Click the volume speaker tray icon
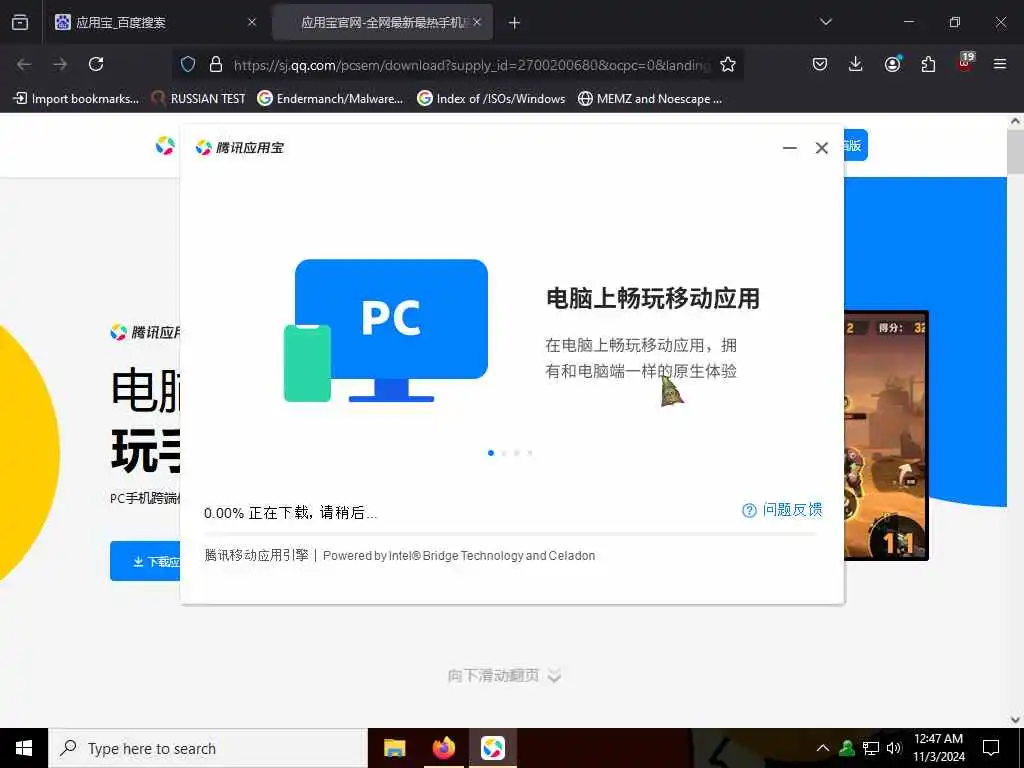This screenshot has width=1024, height=768. 894,748
